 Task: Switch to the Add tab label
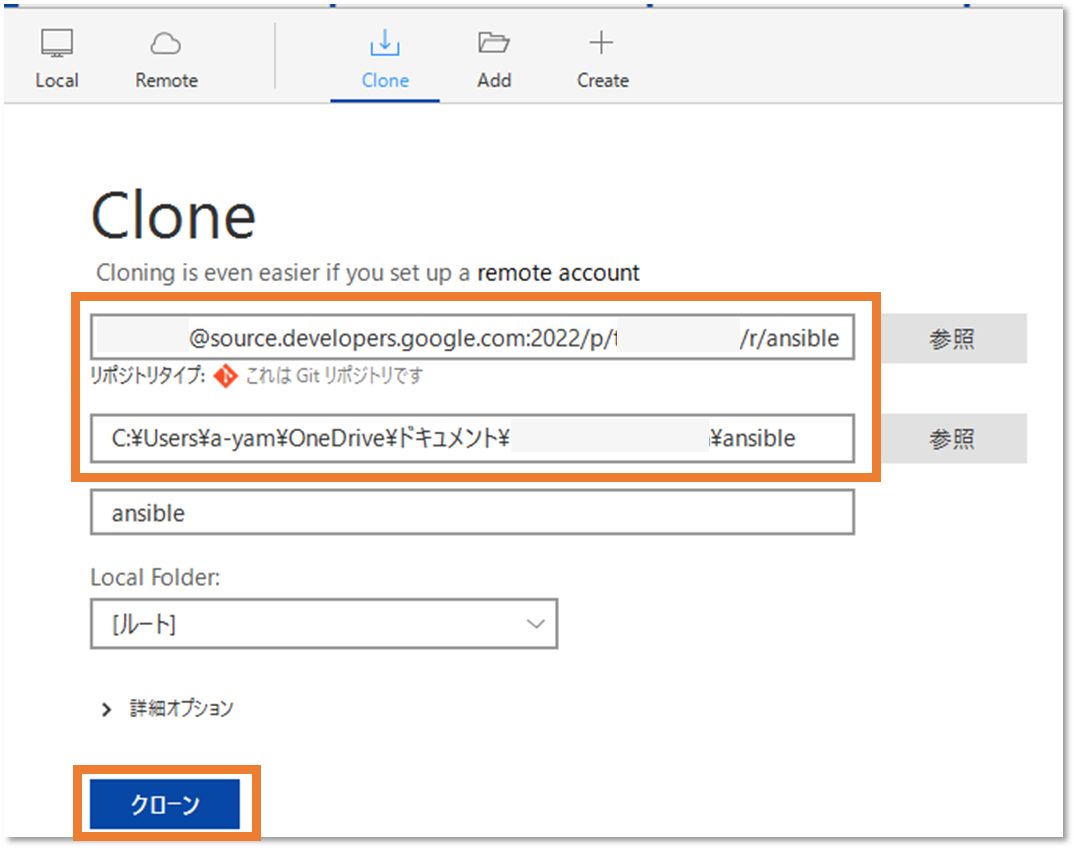[x=494, y=80]
